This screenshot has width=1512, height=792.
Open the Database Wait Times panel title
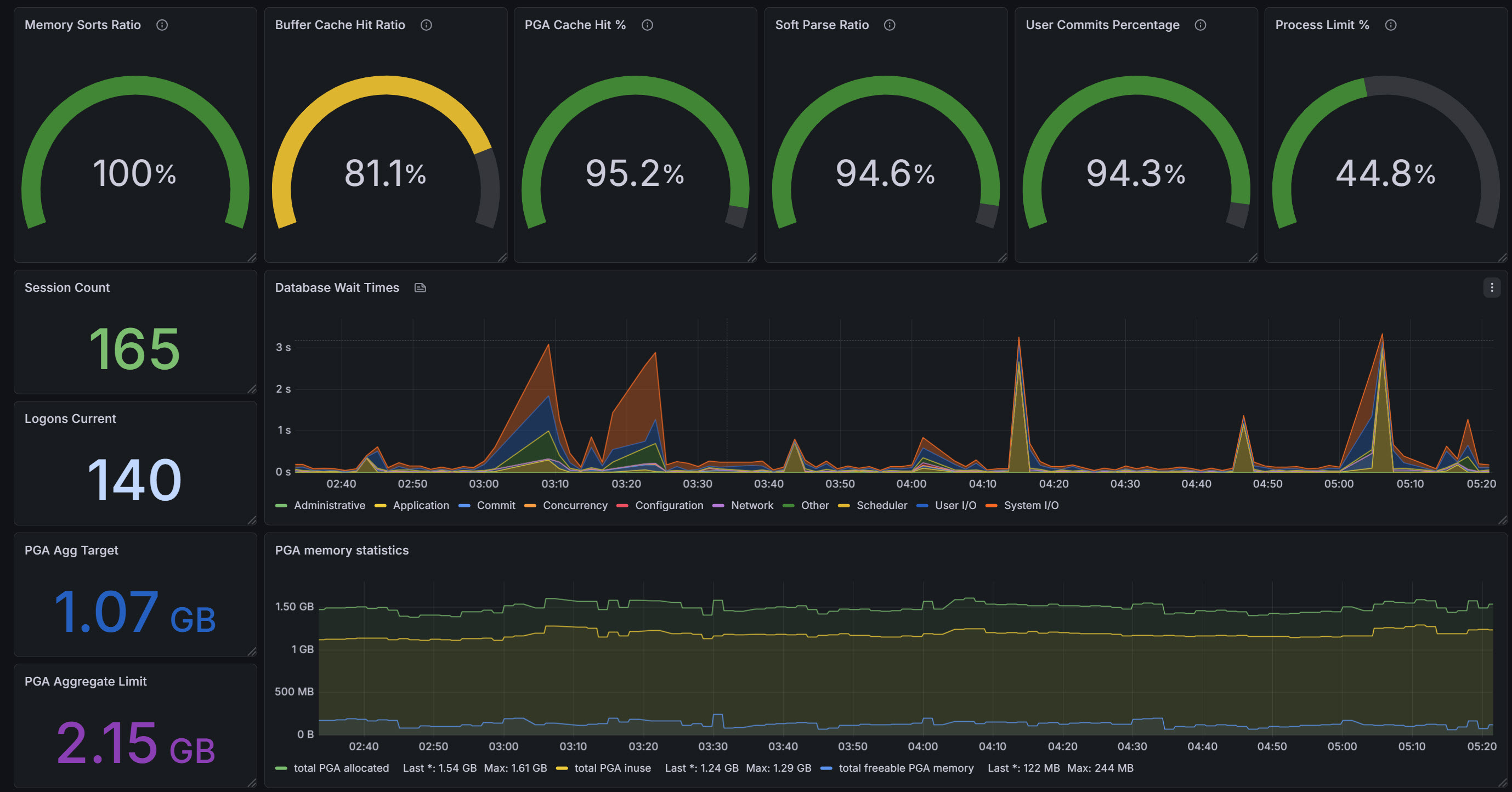pyautogui.click(x=337, y=288)
